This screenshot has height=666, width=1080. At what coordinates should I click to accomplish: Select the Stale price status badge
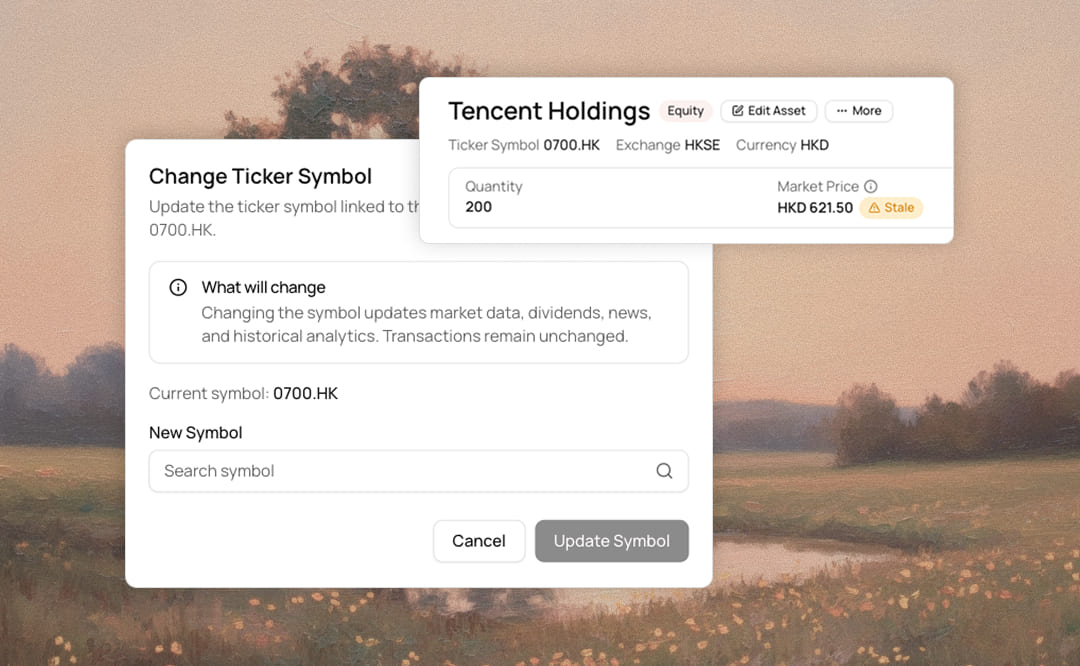[891, 208]
